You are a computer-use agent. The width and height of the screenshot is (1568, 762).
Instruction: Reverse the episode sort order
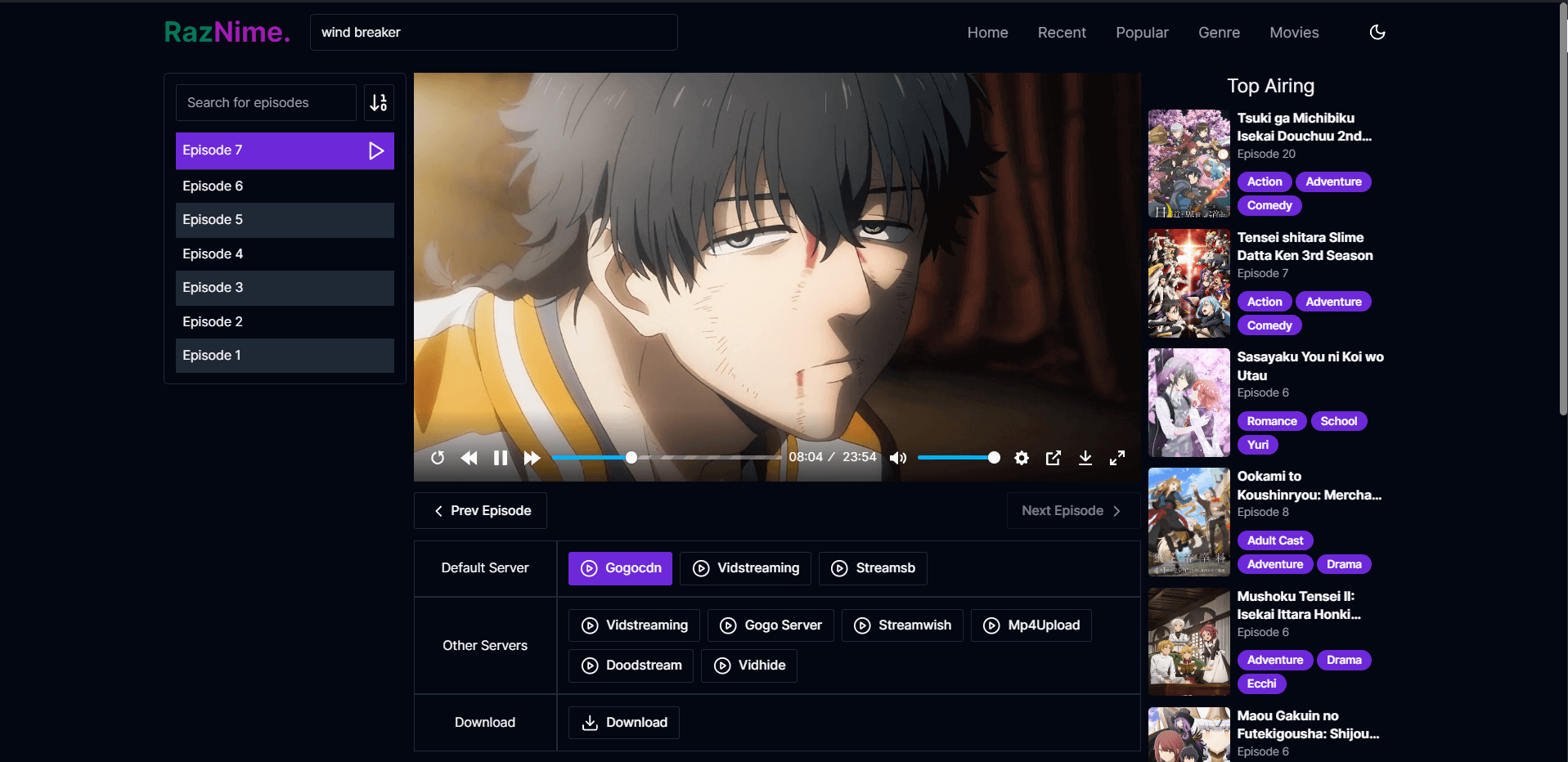[379, 102]
